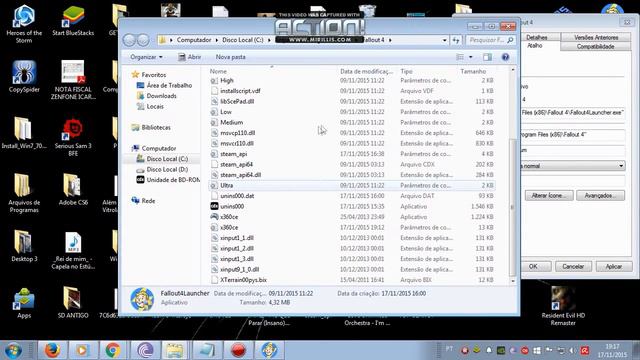
Task: Select Bibliotecas in navigation pane
Action: click(x=156, y=127)
